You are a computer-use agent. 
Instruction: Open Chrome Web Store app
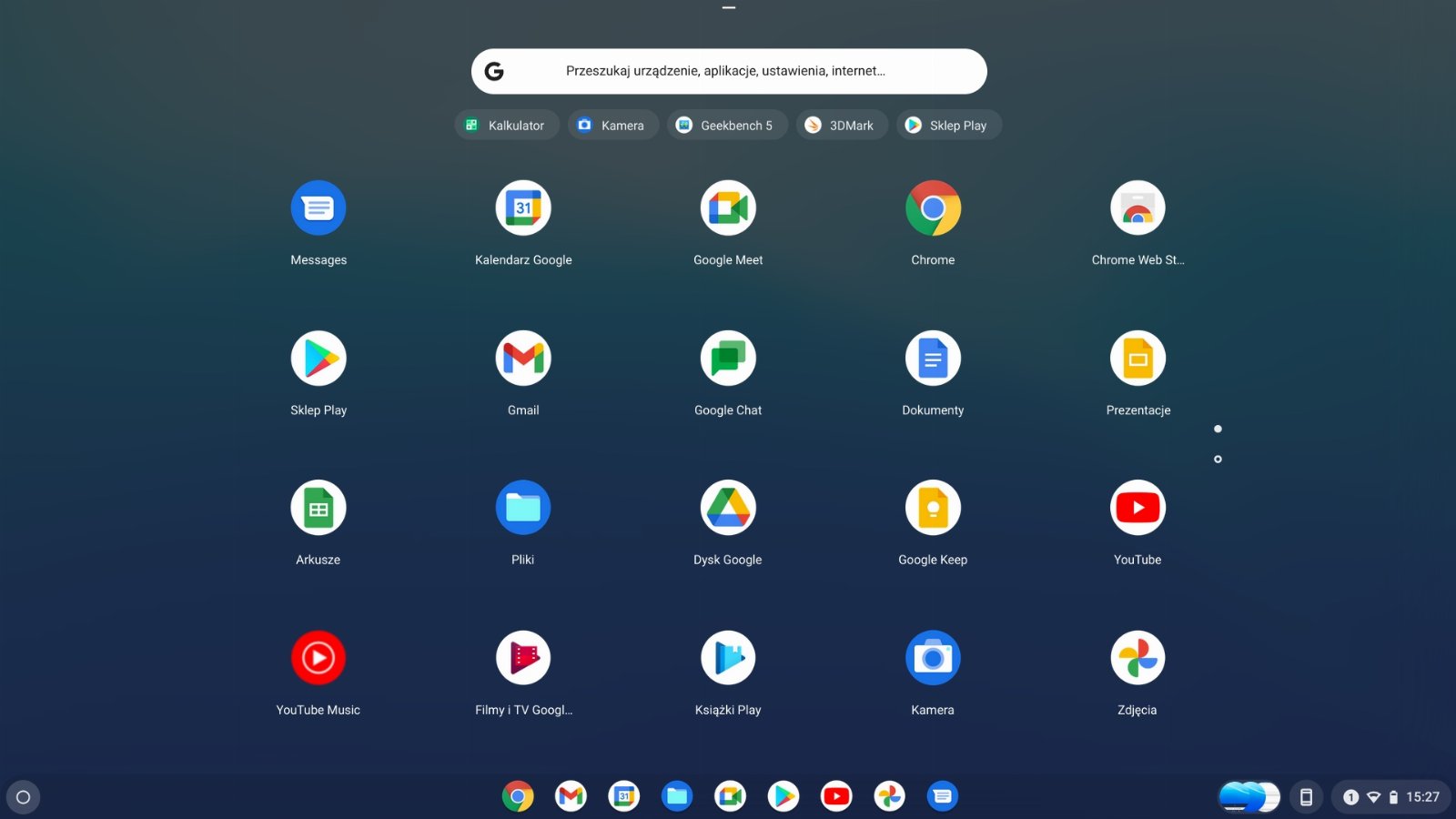[1137, 208]
